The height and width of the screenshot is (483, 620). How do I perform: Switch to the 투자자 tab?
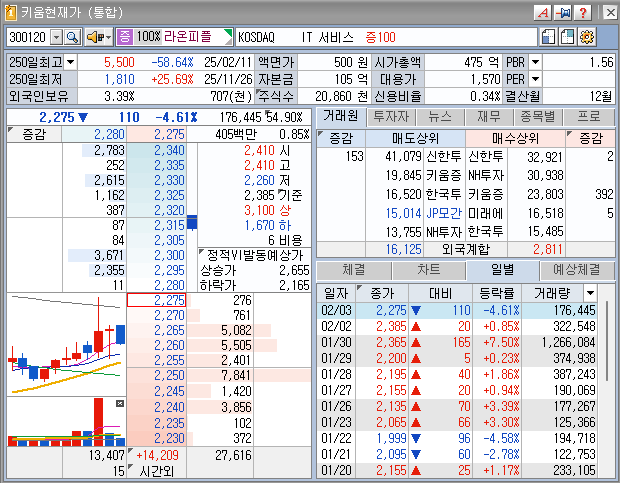(391, 117)
